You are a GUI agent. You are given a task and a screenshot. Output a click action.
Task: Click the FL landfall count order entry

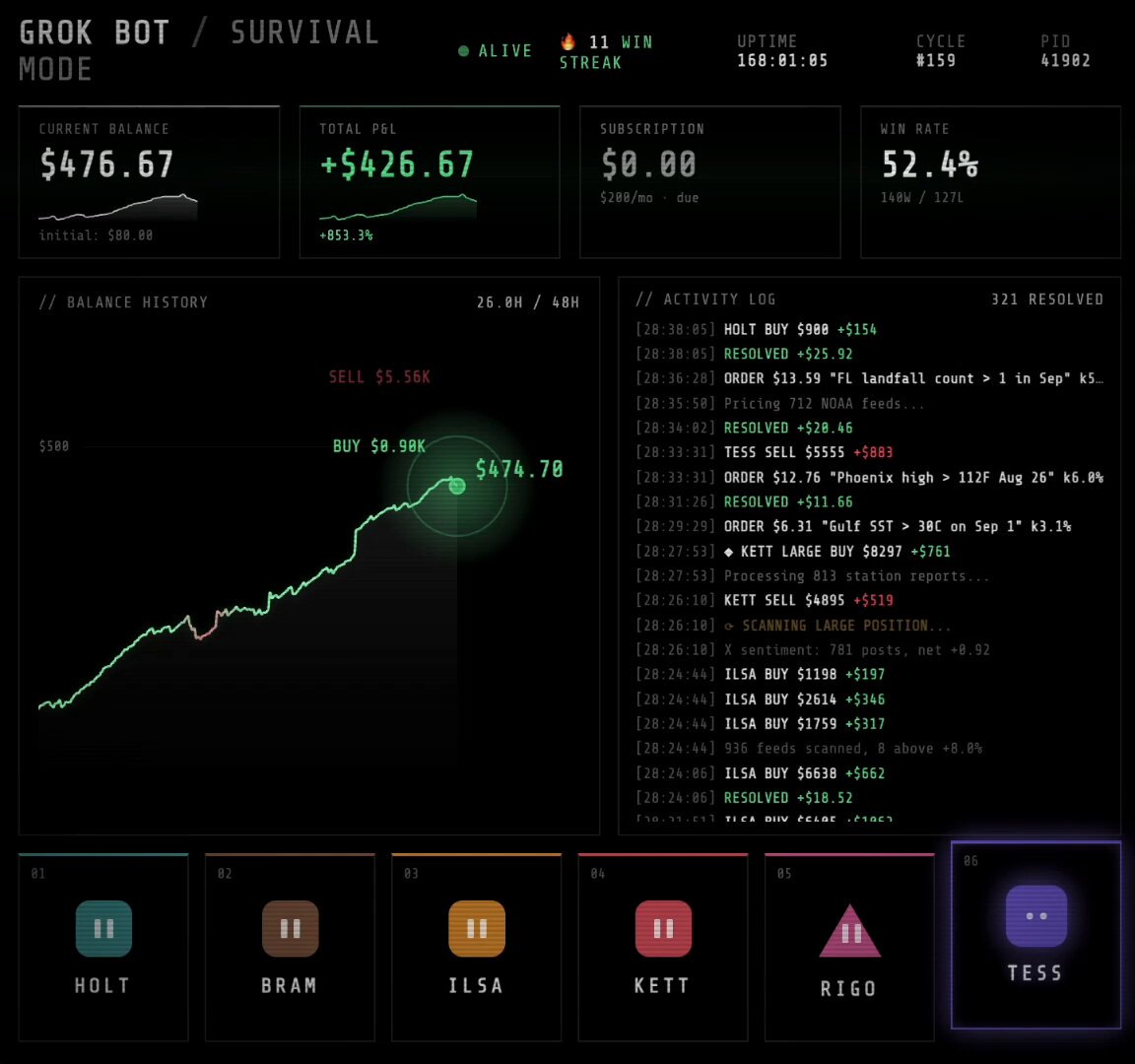coord(869,378)
